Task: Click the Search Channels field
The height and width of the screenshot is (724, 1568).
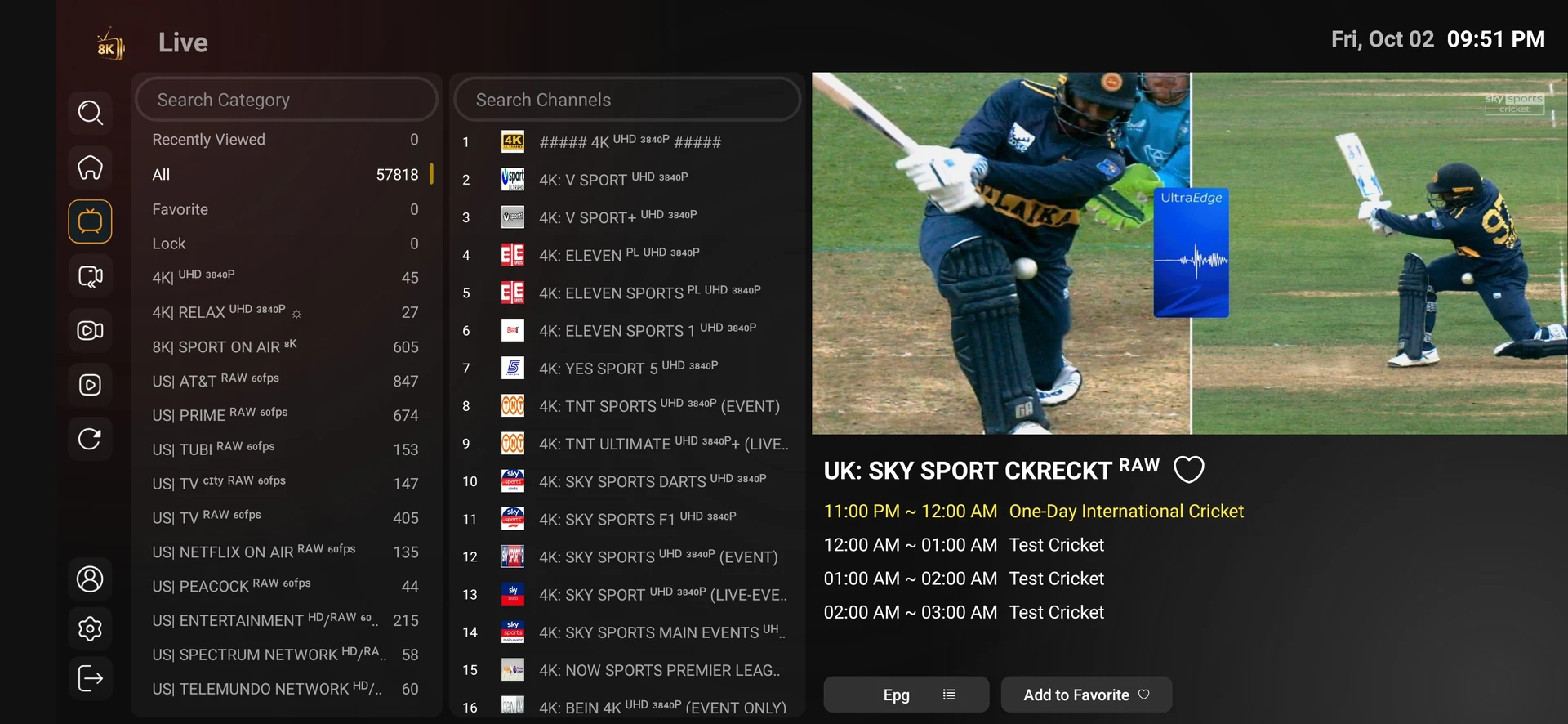Action: coord(627,100)
